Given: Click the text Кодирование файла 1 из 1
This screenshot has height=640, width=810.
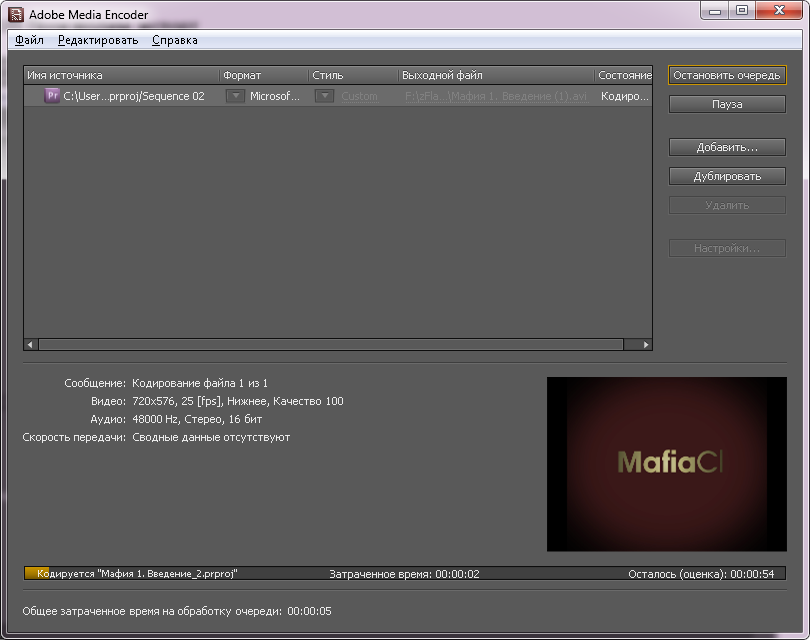Looking at the screenshot, I should click(x=200, y=383).
